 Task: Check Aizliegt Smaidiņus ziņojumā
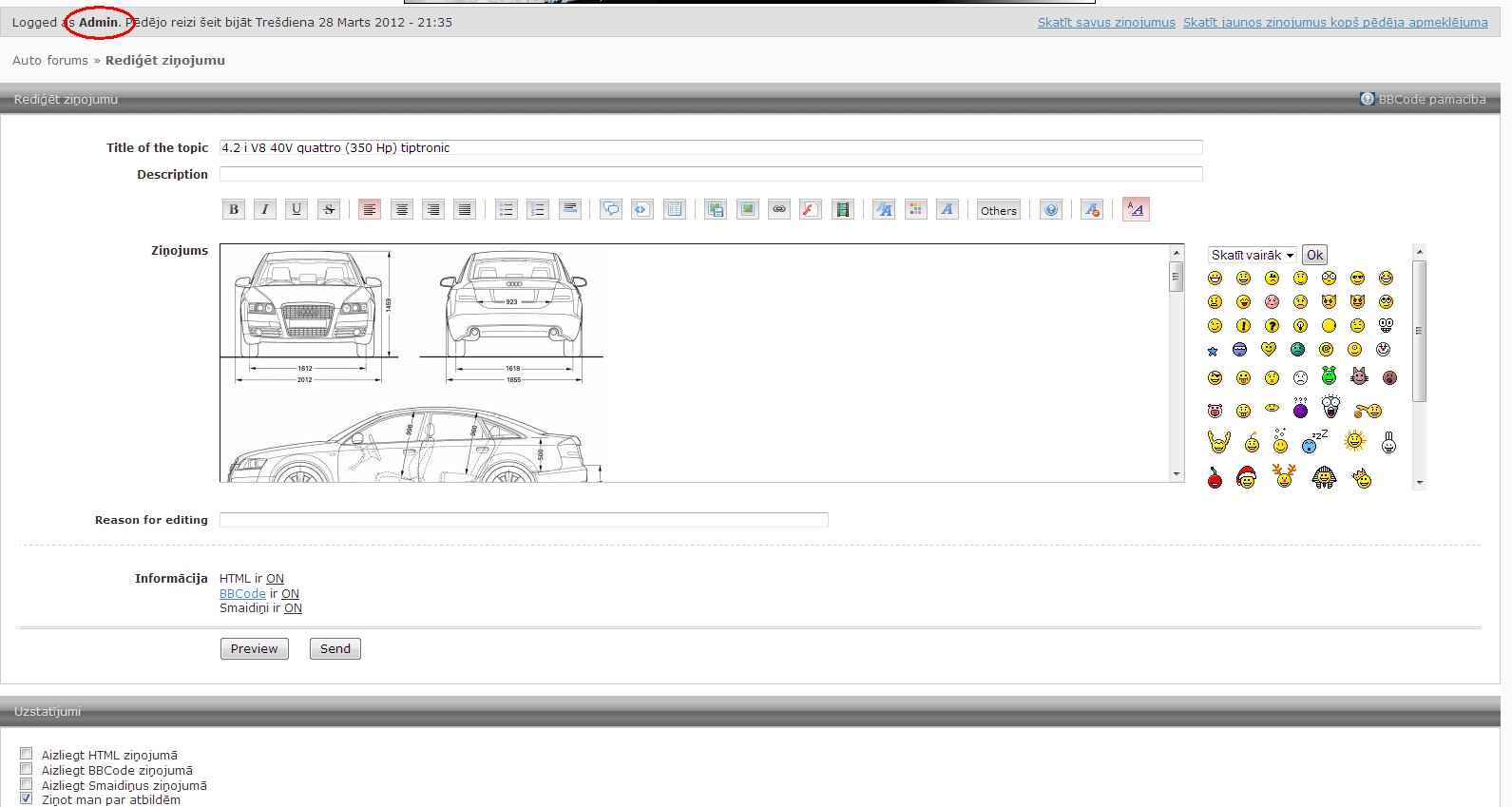coord(27,784)
